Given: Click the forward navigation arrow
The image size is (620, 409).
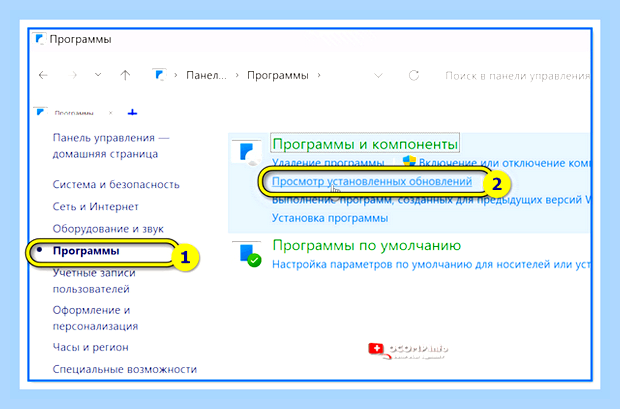Looking at the screenshot, I should click(x=73, y=75).
